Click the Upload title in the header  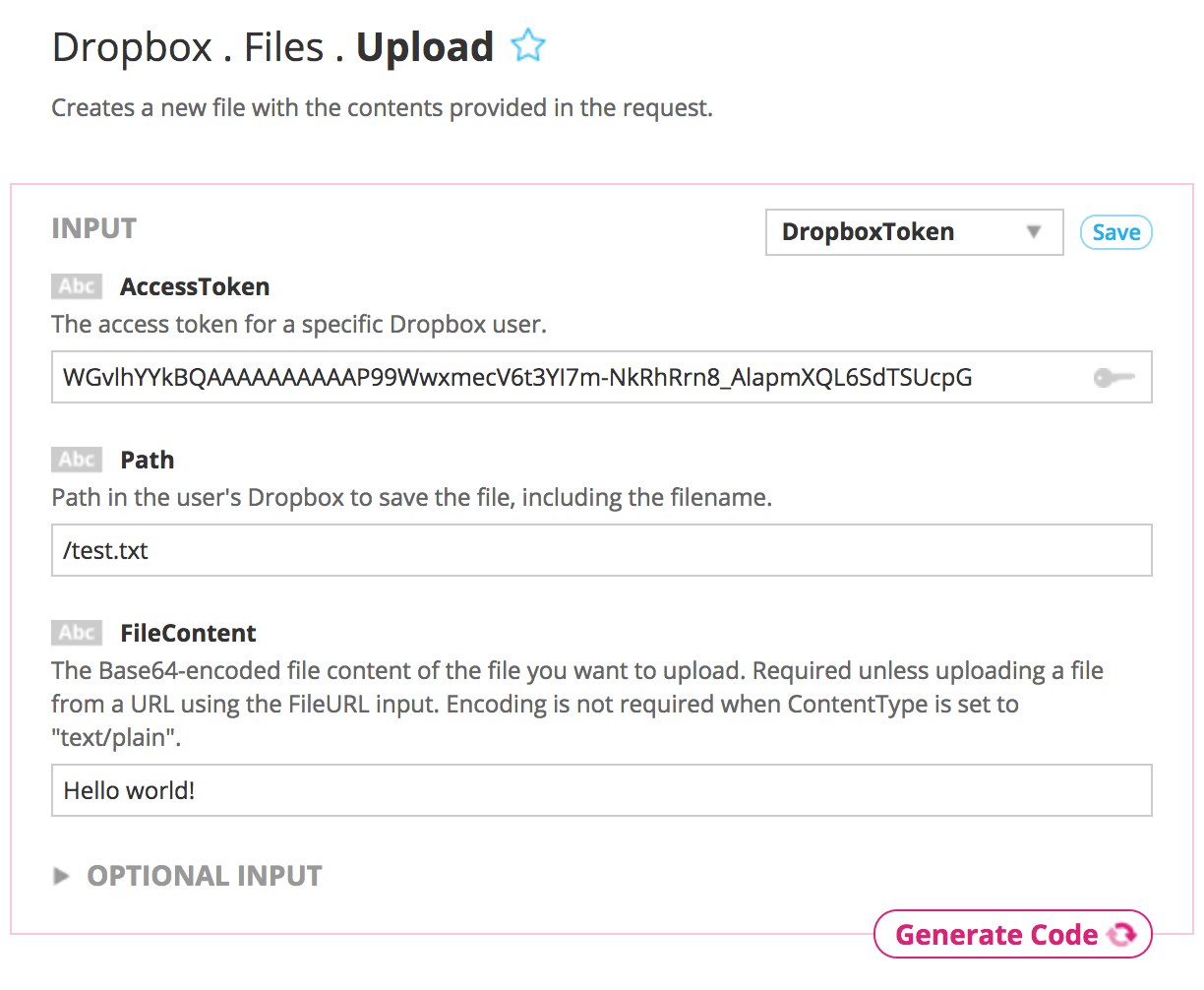424,46
